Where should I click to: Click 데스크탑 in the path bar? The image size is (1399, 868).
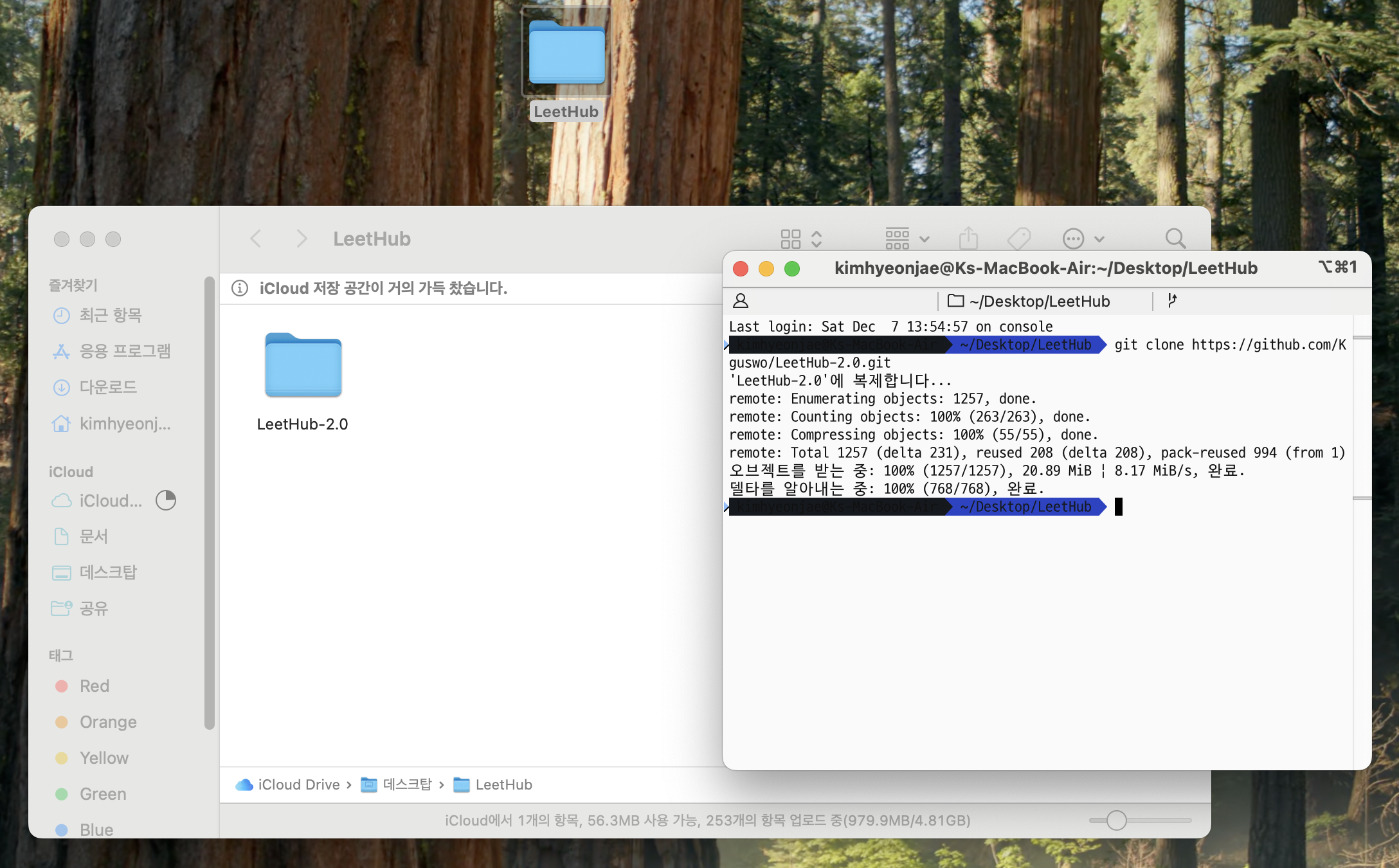406,784
